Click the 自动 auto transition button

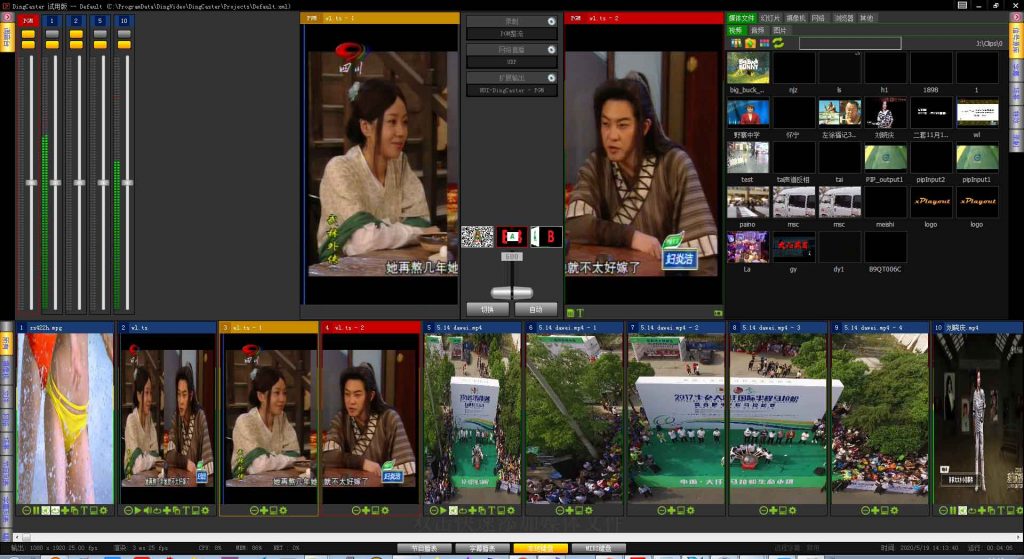[536, 309]
